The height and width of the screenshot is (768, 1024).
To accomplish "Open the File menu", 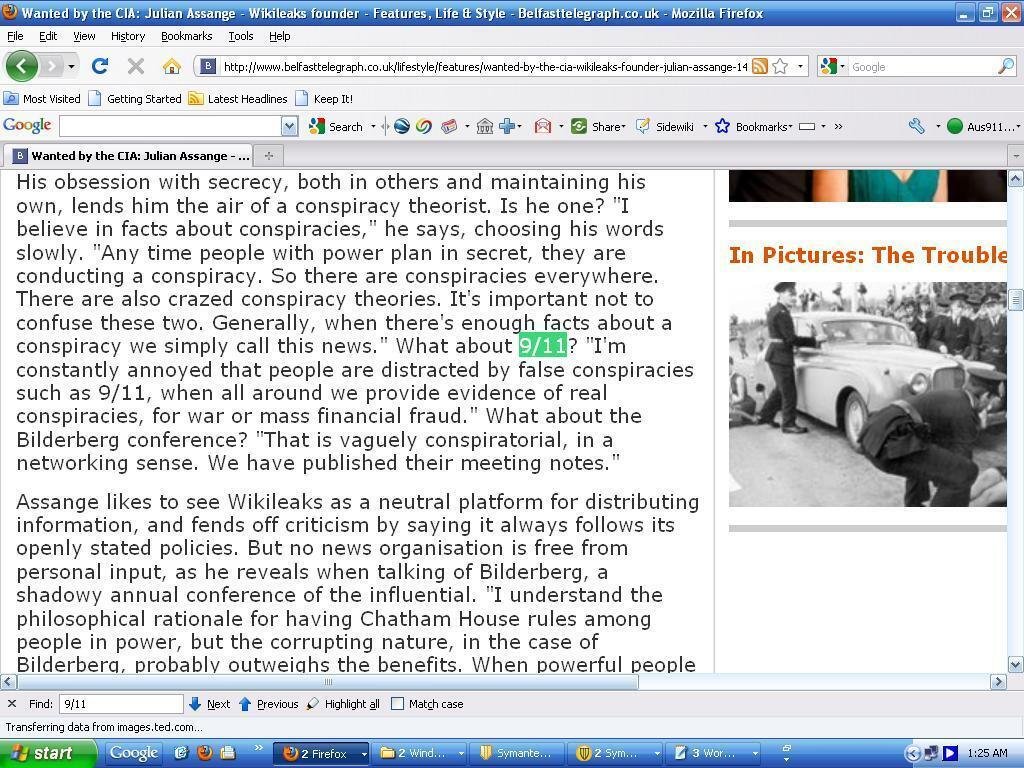I will coord(14,36).
